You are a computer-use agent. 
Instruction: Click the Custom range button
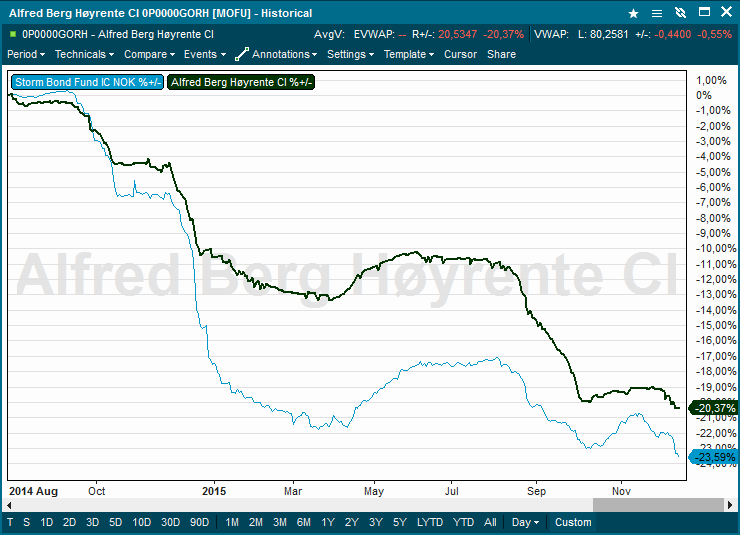pyautogui.click(x=573, y=522)
